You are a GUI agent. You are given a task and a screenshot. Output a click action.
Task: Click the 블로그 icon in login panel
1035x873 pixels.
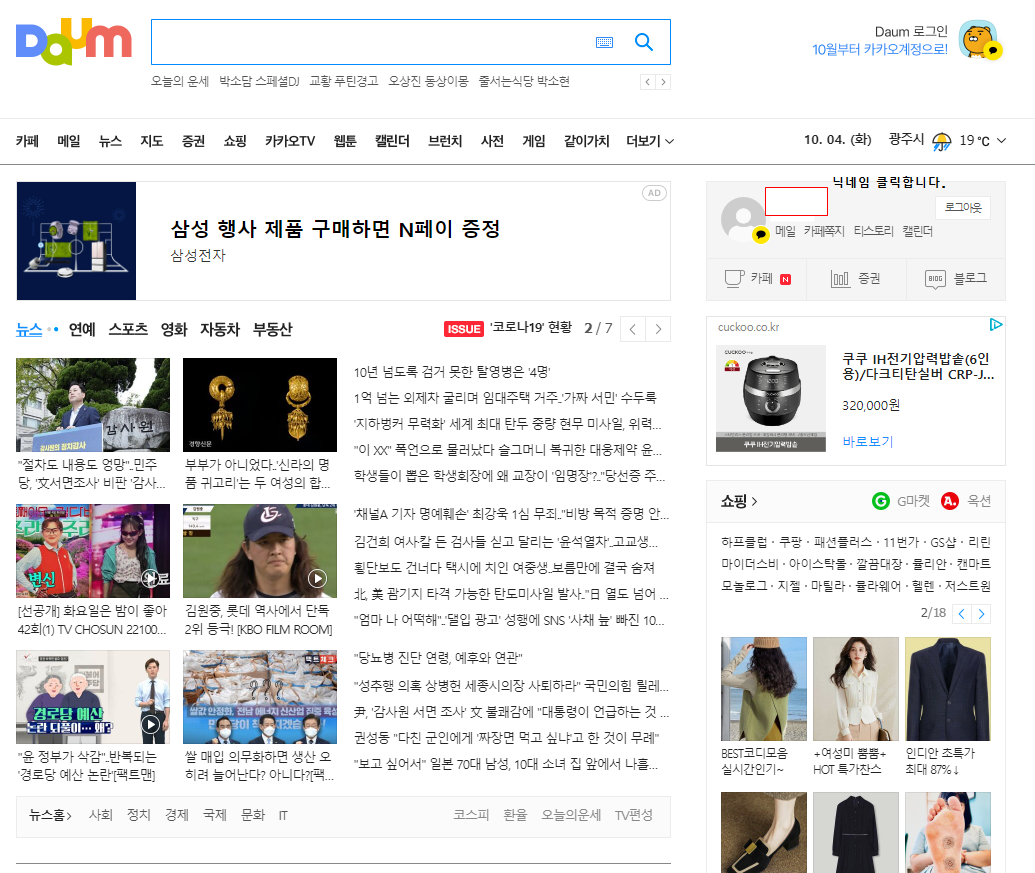(935, 279)
